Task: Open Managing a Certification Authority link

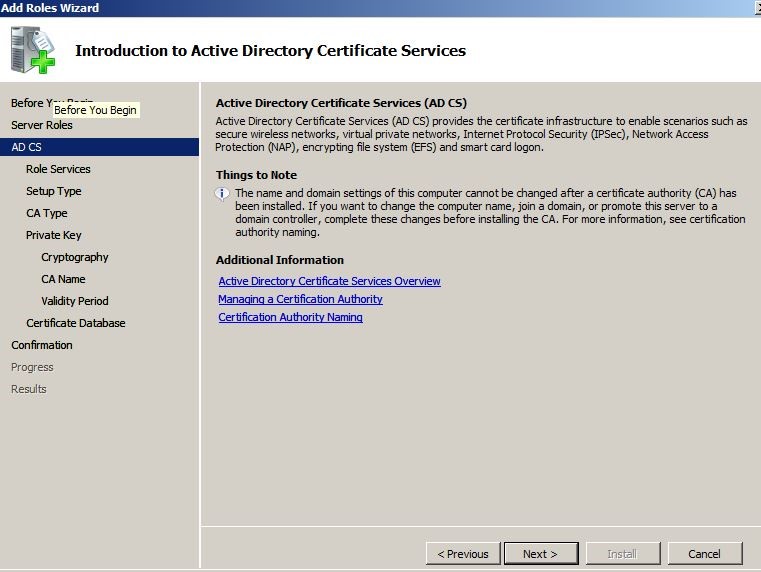Action: [x=300, y=299]
